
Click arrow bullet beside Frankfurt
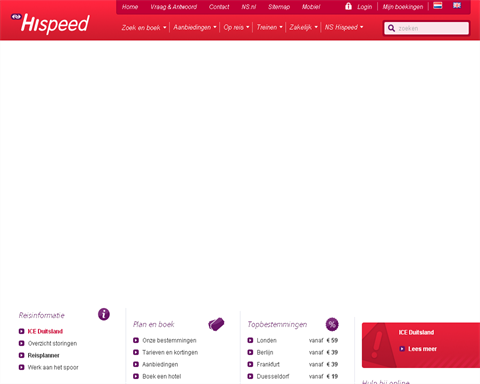[250, 364]
